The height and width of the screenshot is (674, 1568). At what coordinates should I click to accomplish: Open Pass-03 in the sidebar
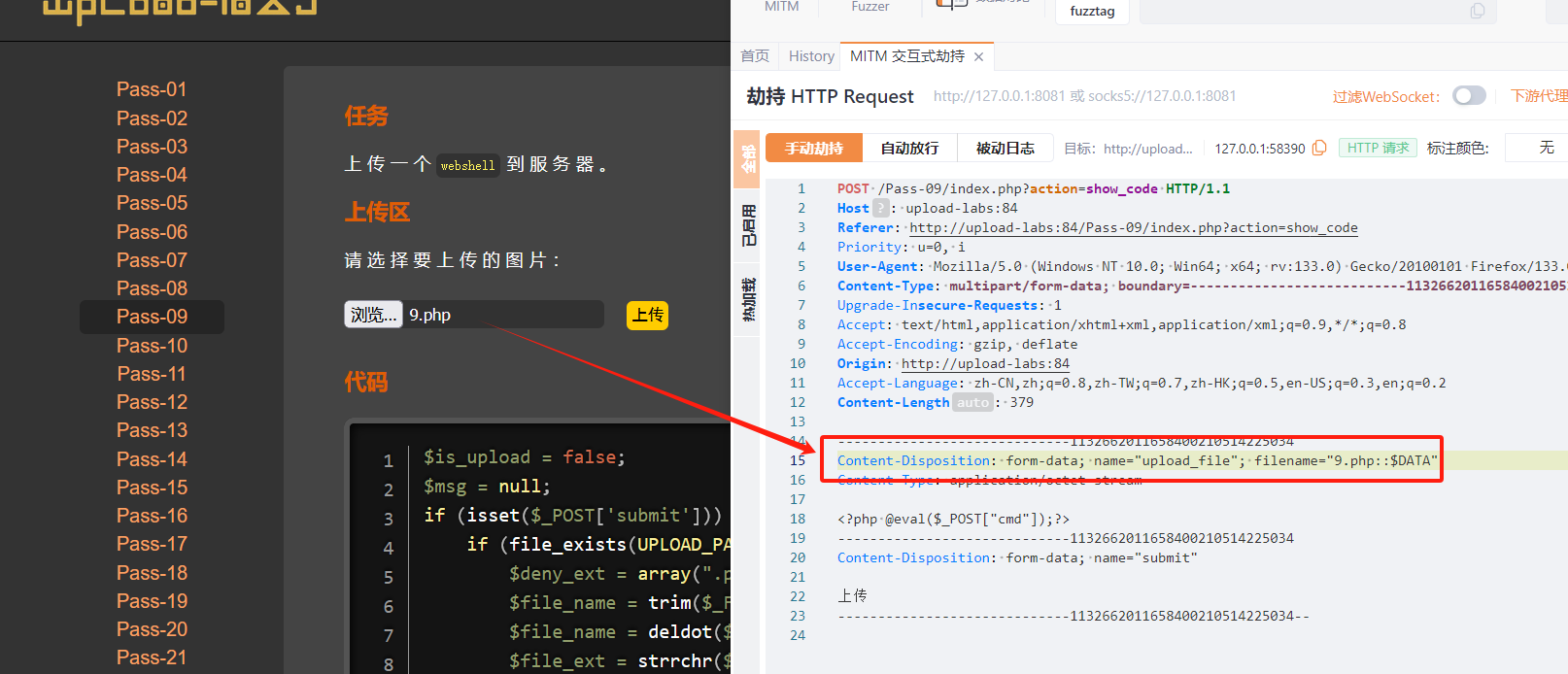click(152, 147)
